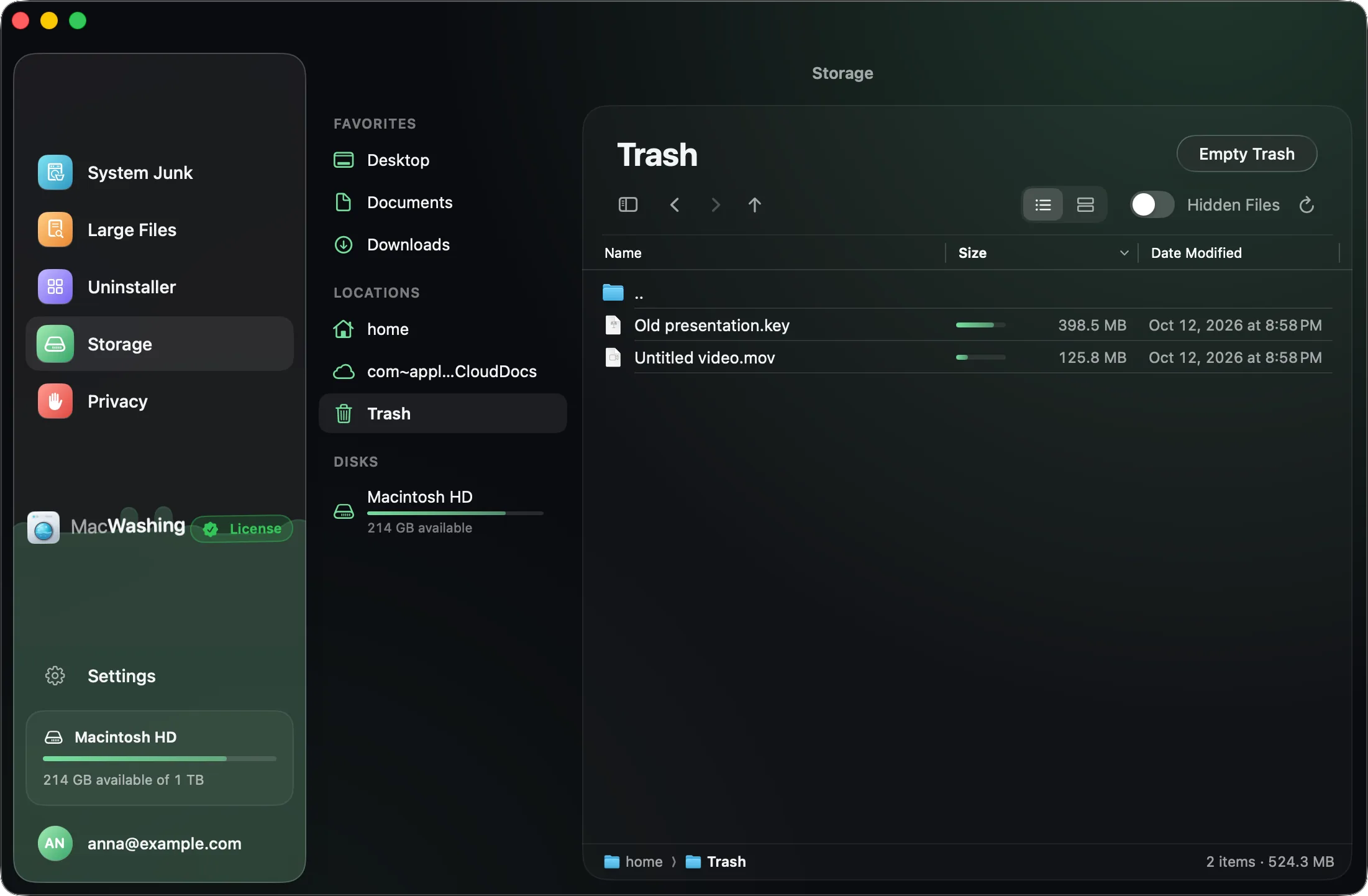This screenshot has height=896, width=1368.
Task: Click the Empty Trash button
Action: 1246,153
